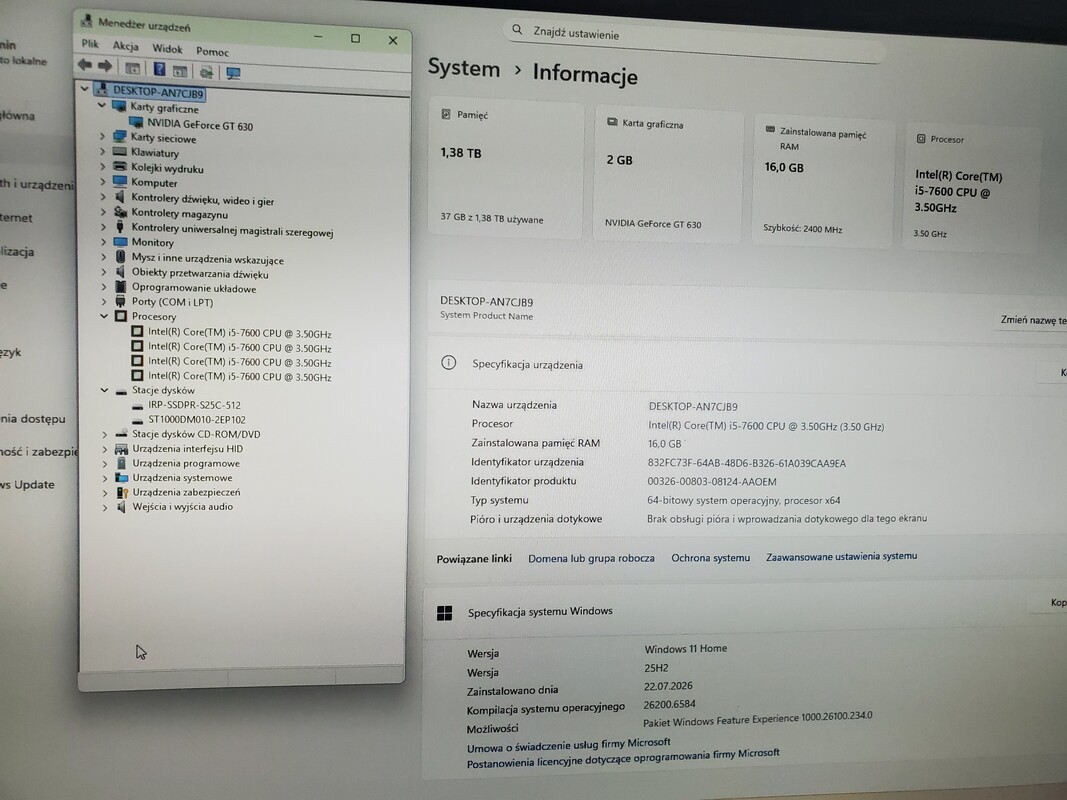Click the Kontrolery dźwięku, wideo i gier icon
Screen dimensions: 1067x800
click(120, 197)
